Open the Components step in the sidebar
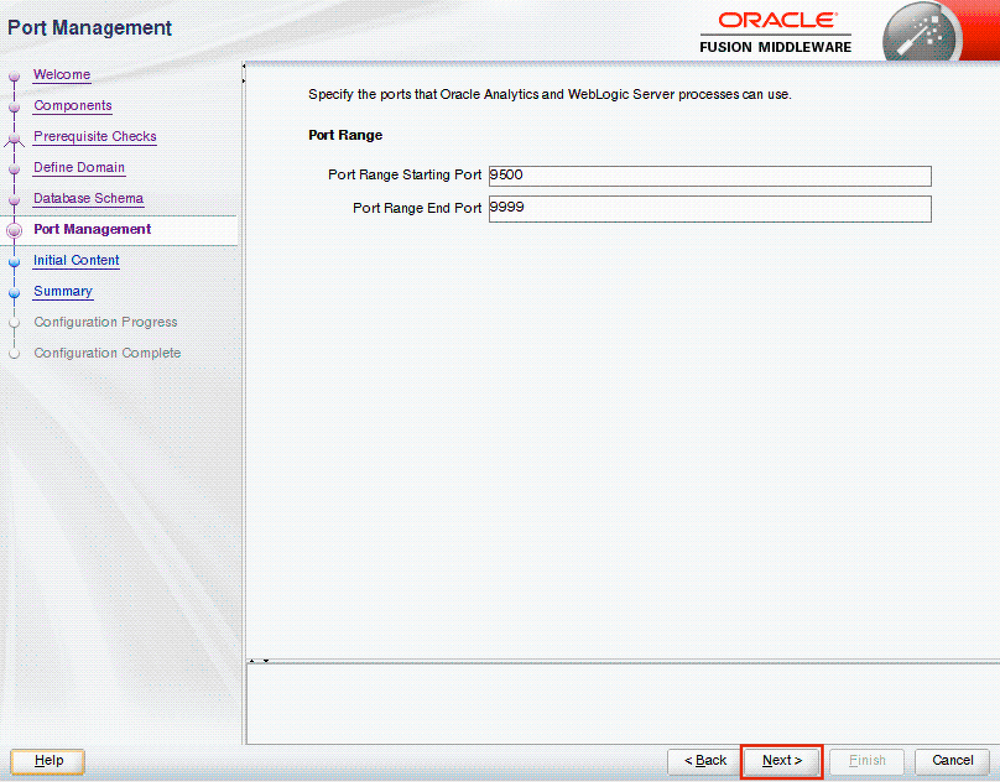Image resolution: width=1000 pixels, height=782 pixels. point(73,106)
